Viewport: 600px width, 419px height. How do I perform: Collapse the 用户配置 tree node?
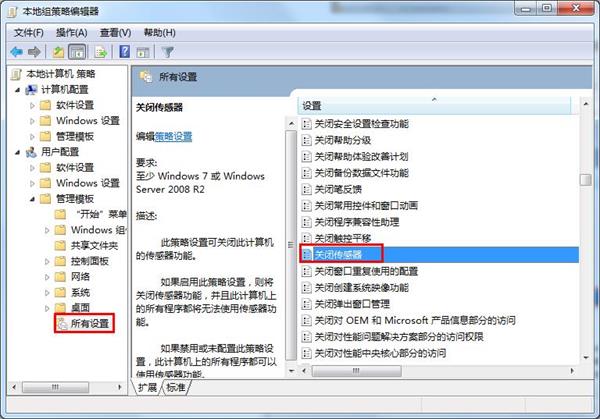(18, 152)
